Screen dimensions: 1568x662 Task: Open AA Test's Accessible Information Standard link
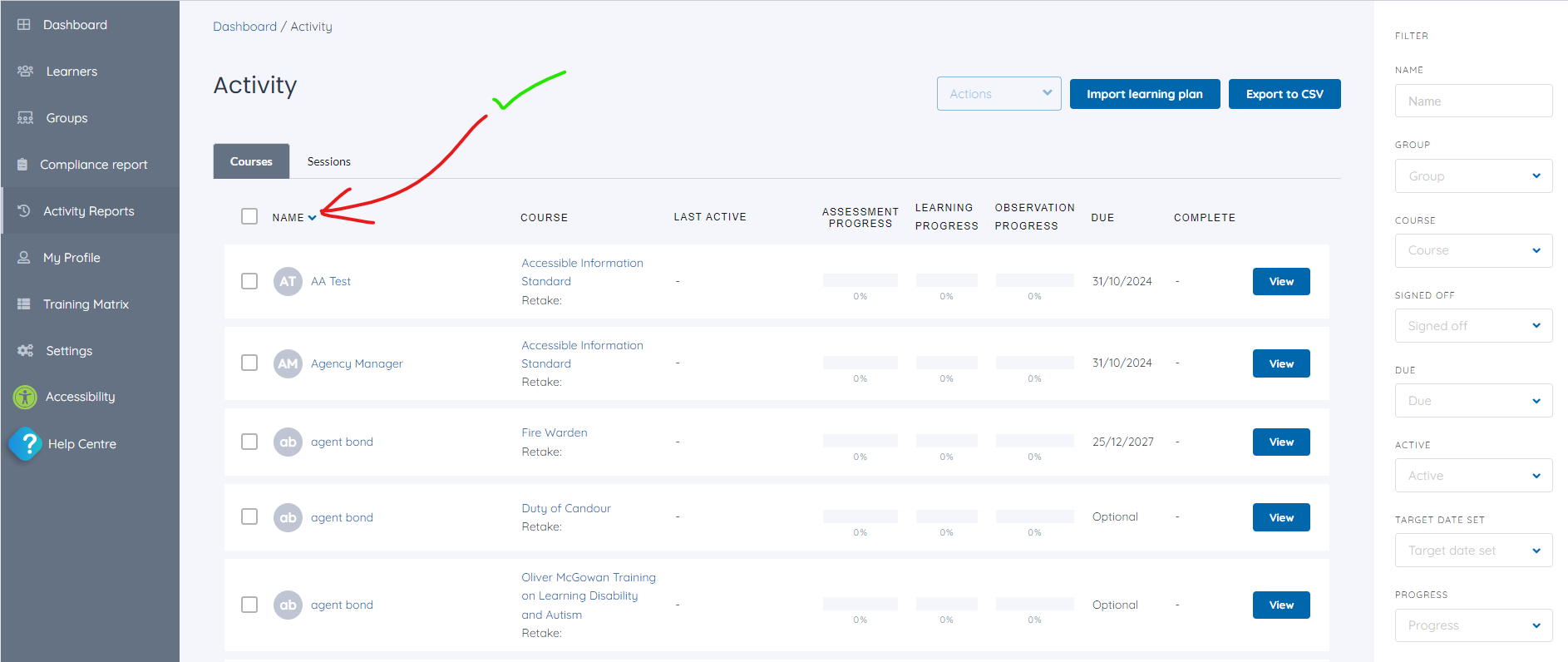point(582,272)
